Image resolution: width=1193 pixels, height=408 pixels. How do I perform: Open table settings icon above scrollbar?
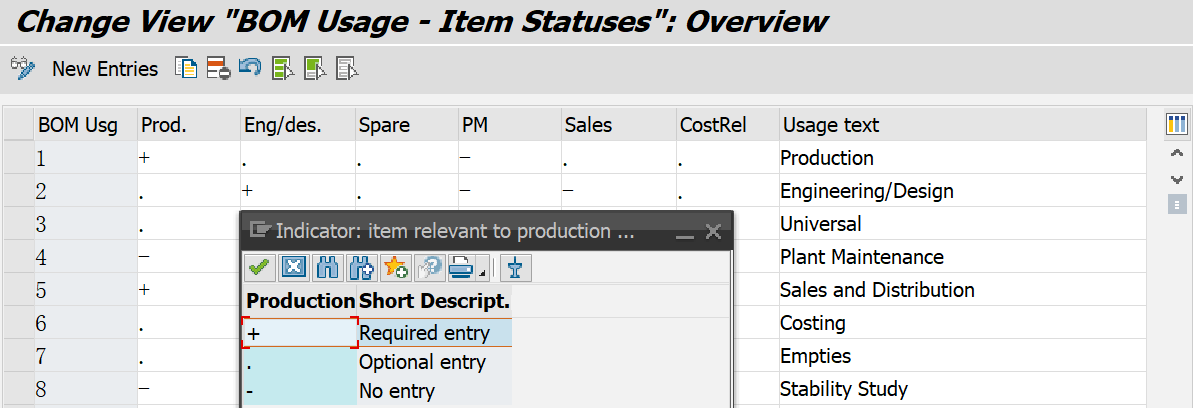point(1176,124)
